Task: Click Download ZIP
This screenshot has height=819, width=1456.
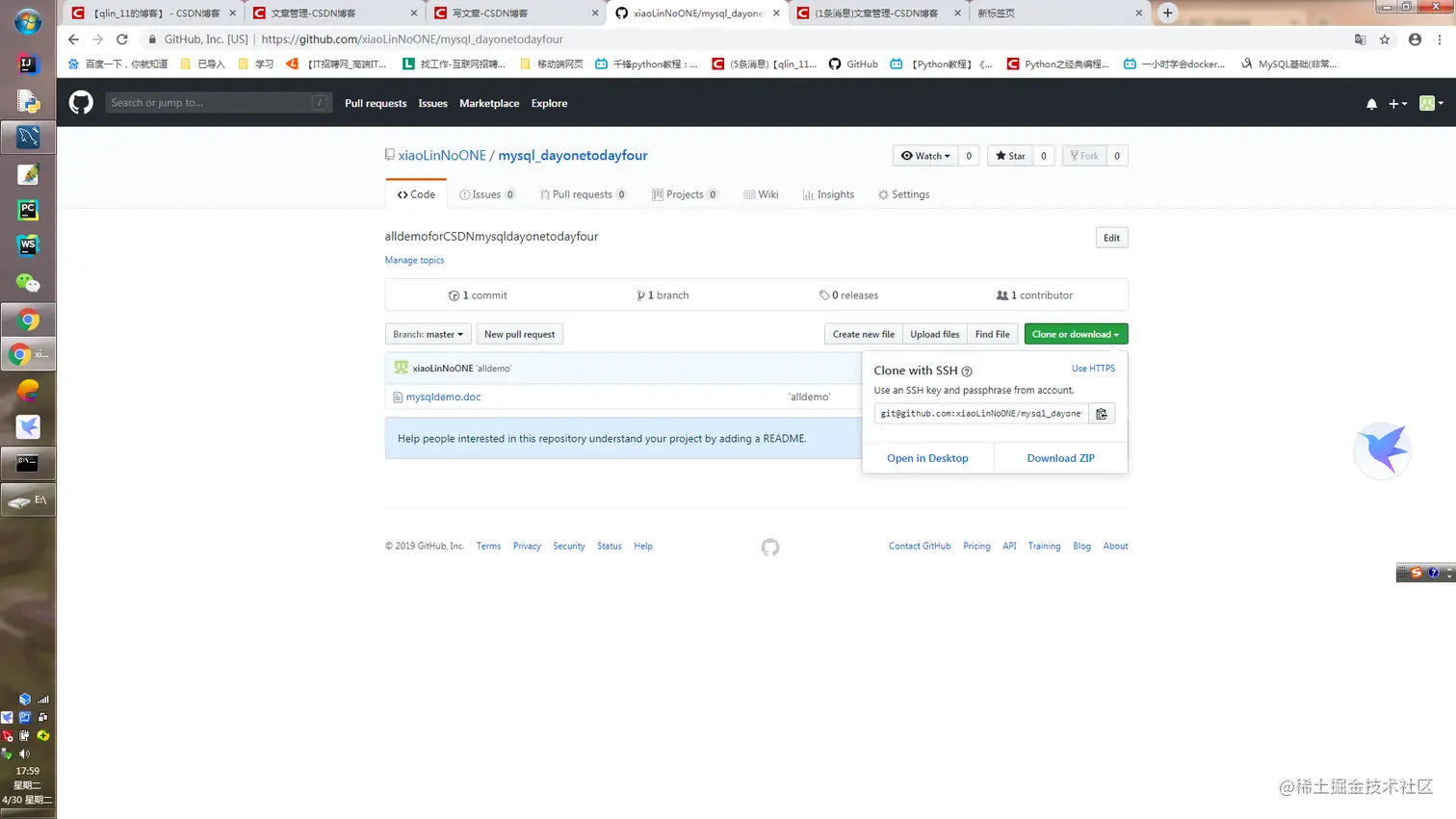Action: coord(1060,458)
